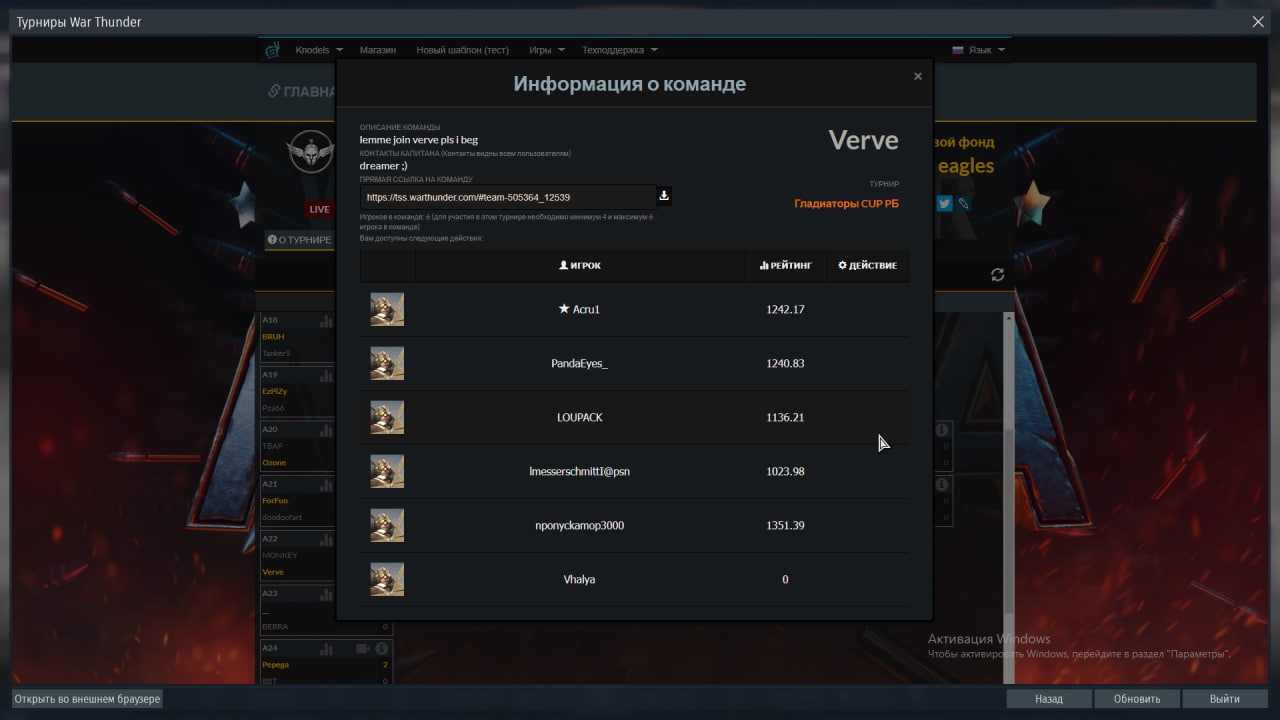Click the team direct link field
Viewport: 1280px width, 720px height.
(x=508, y=197)
